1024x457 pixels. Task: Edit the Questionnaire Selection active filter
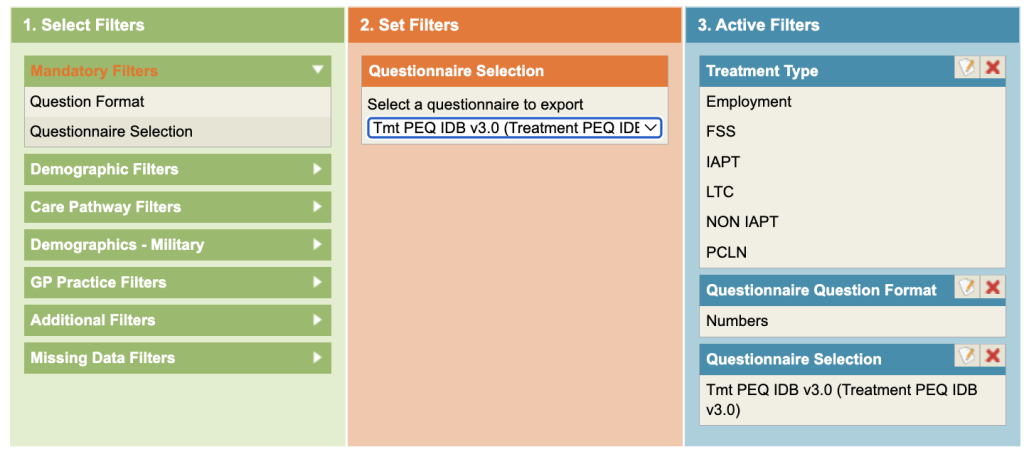[x=966, y=356]
